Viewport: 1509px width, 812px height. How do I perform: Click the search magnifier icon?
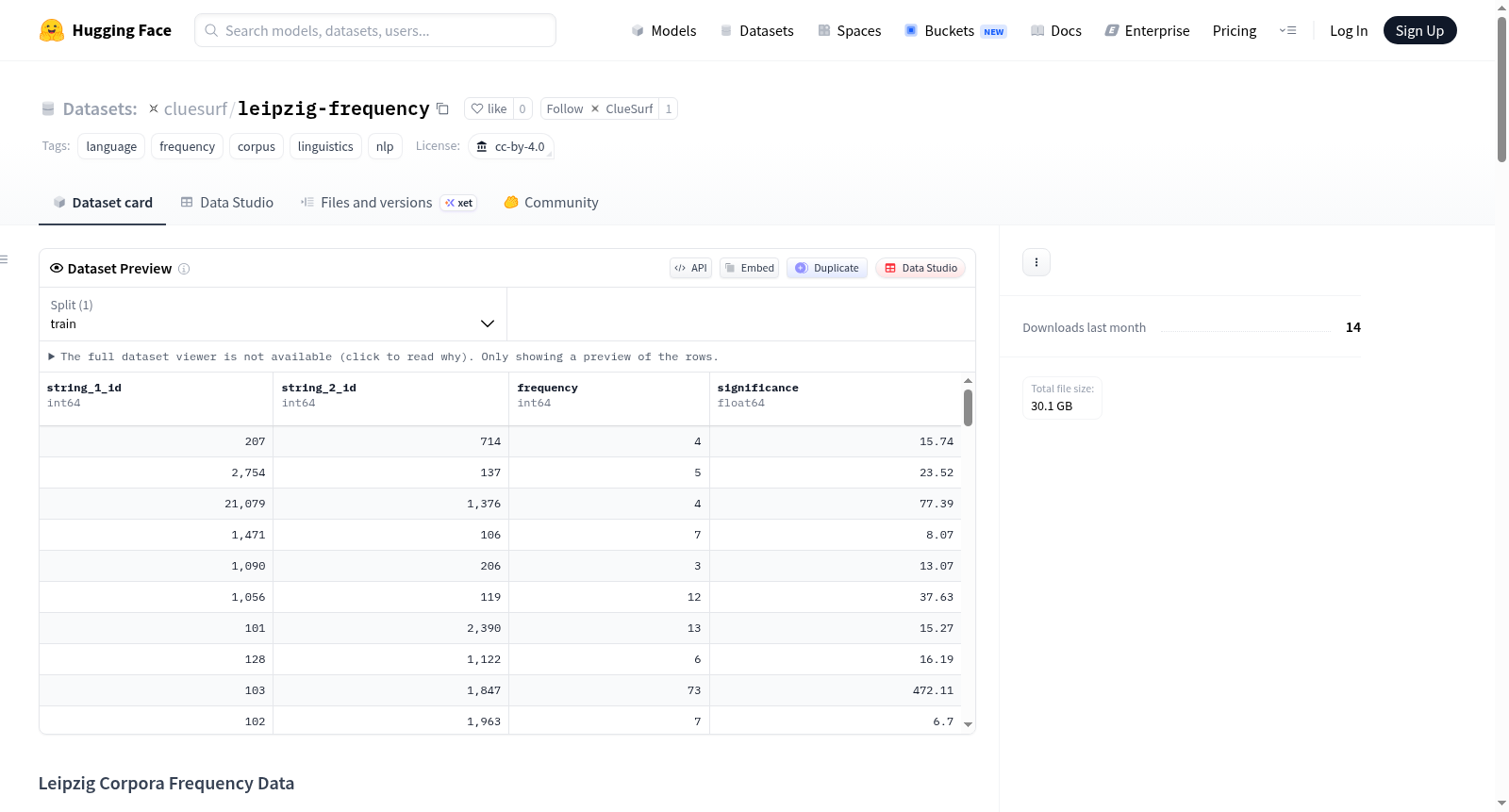(211, 30)
